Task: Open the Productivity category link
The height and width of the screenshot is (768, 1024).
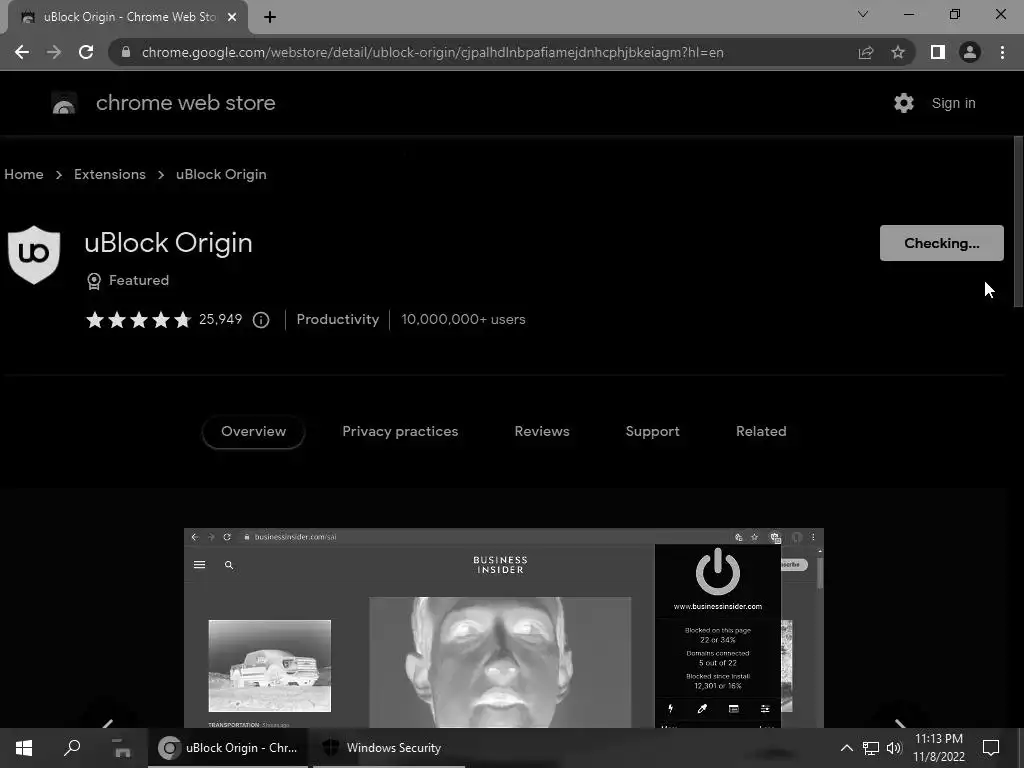Action: point(338,319)
